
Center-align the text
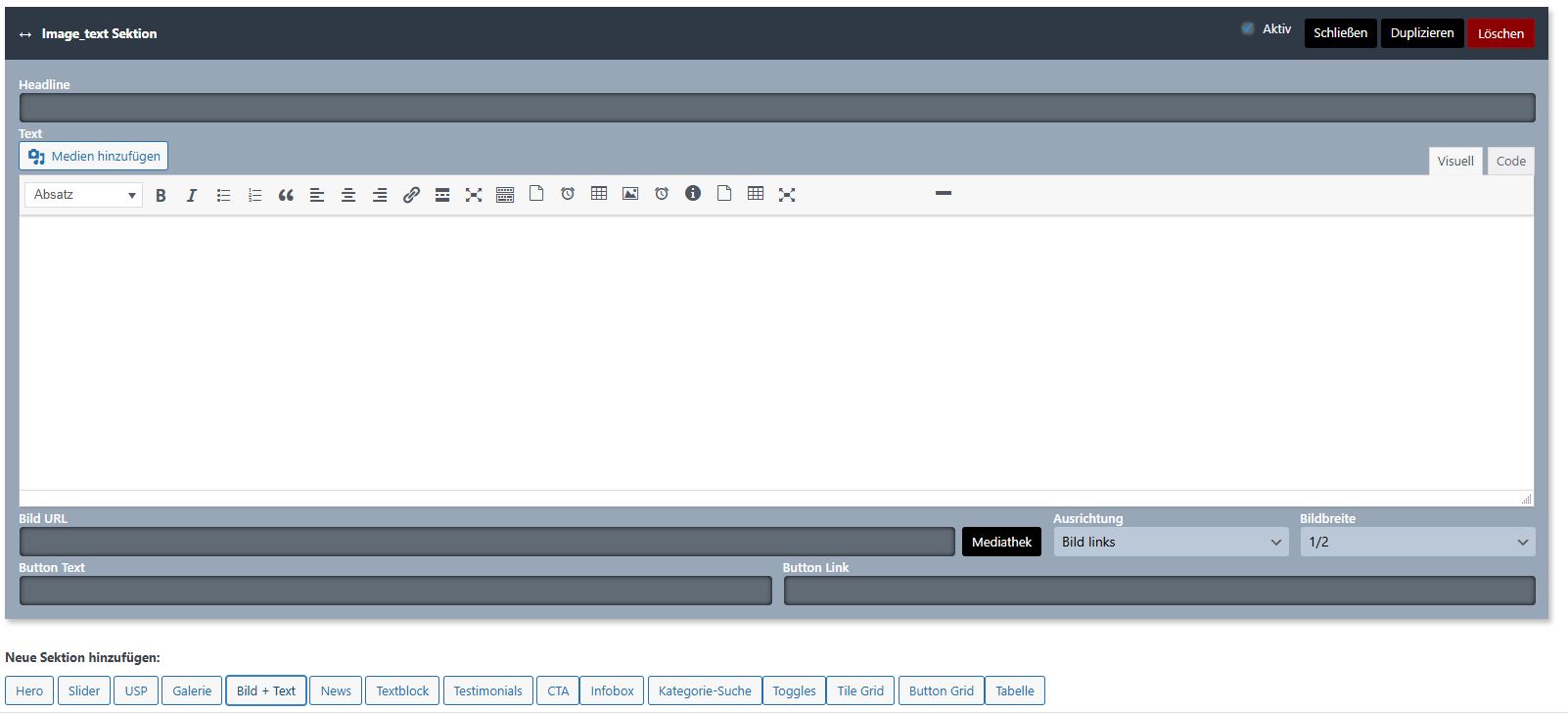click(348, 195)
